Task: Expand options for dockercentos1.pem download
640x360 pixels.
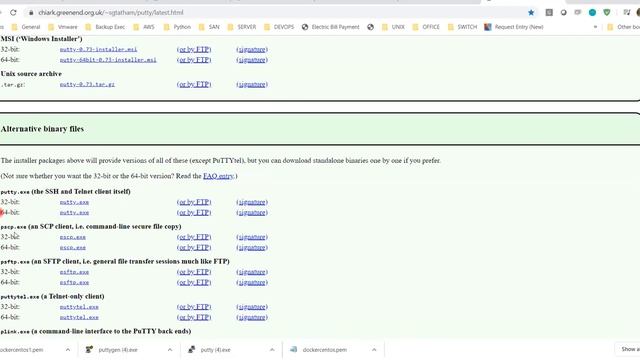Action: 68,350
